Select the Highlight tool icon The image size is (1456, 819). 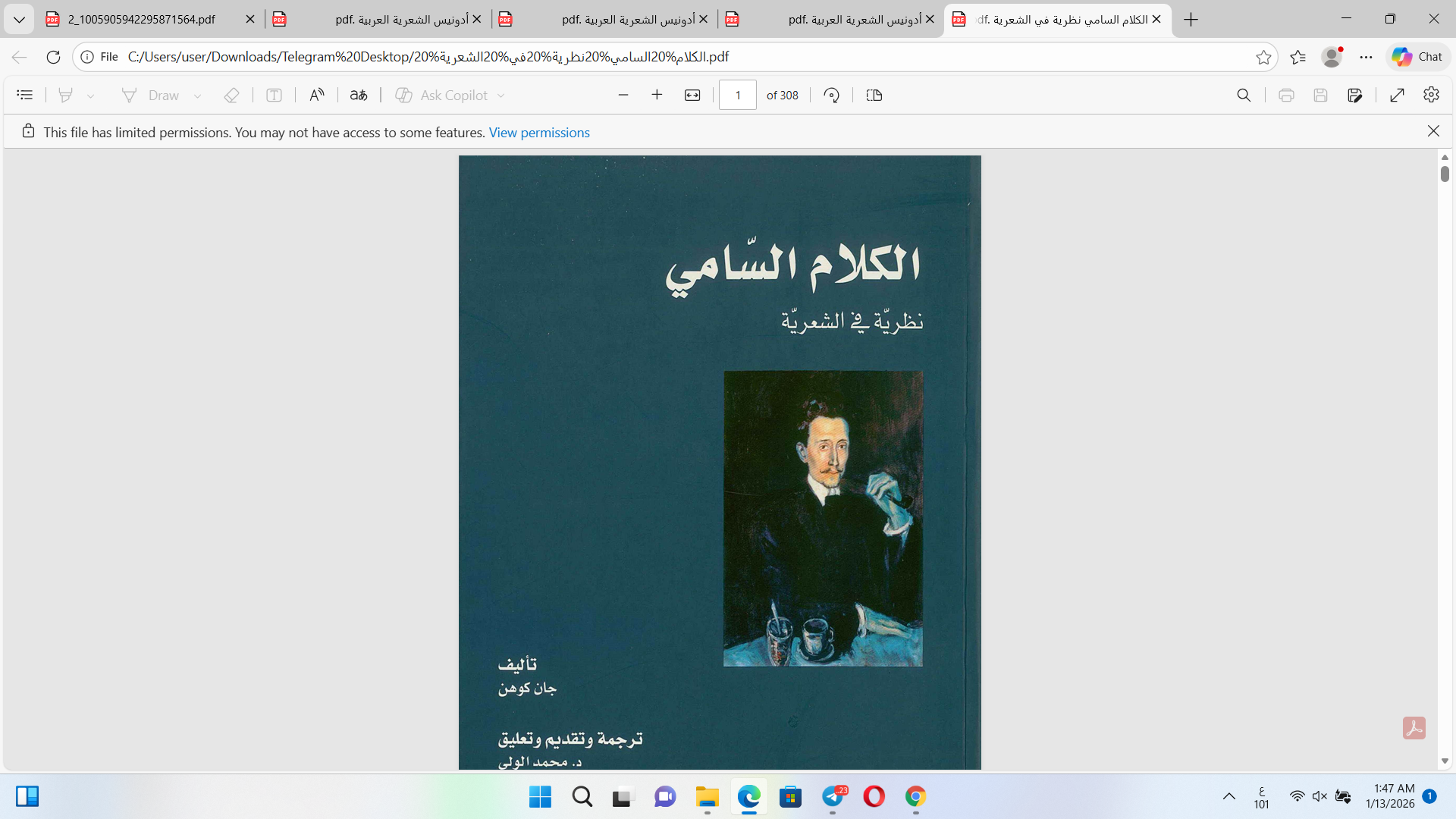coord(66,95)
